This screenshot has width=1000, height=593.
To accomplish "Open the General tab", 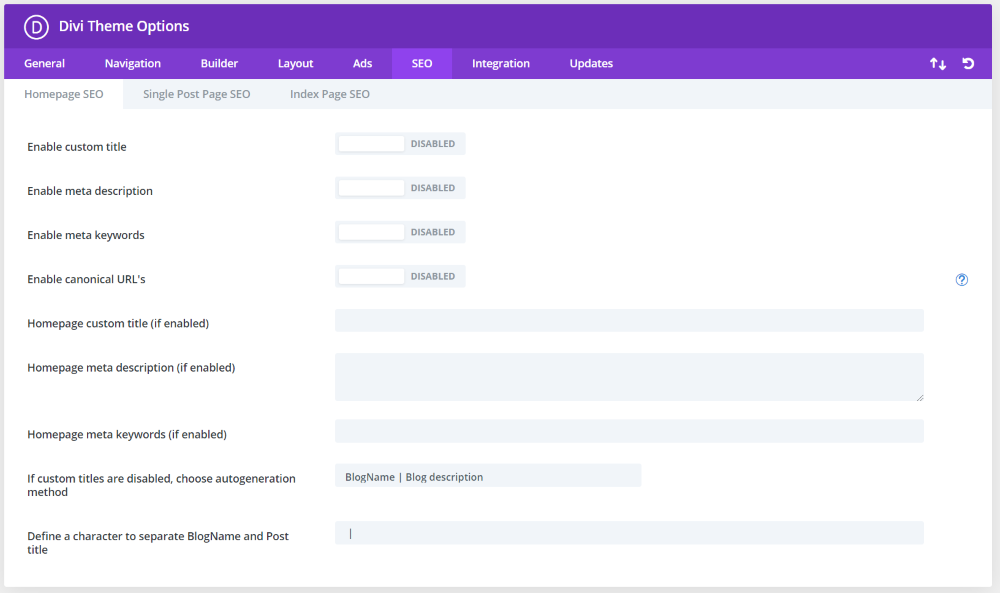I will tap(45, 64).
